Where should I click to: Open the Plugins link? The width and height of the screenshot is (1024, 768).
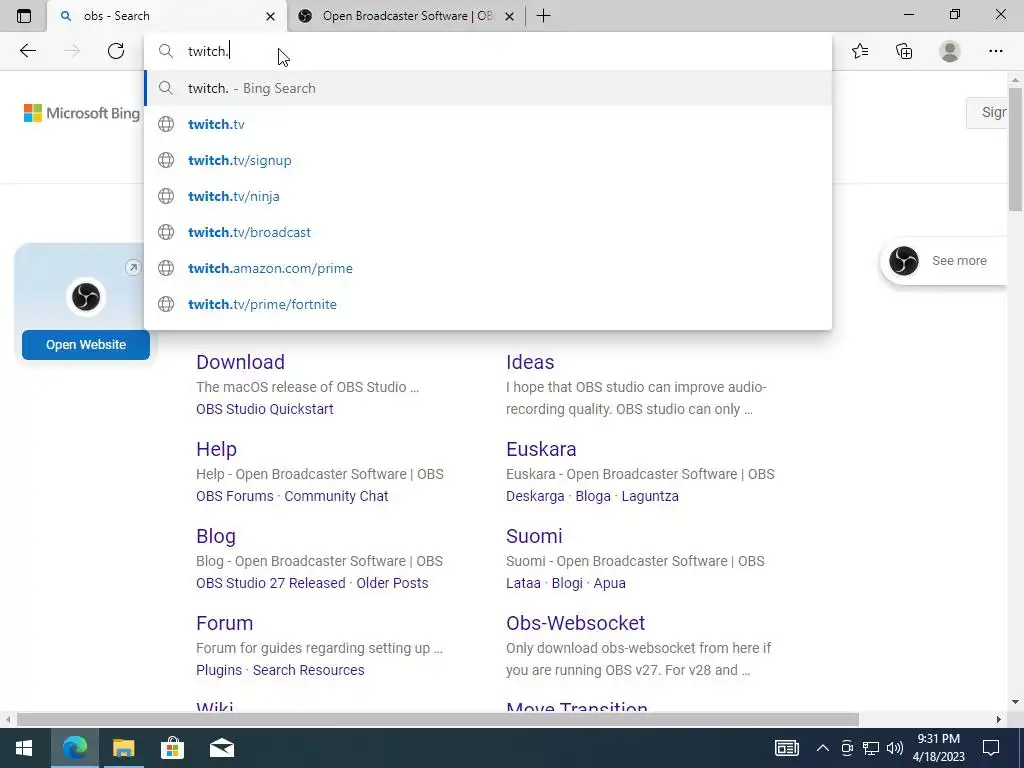pyautogui.click(x=219, y=670)
